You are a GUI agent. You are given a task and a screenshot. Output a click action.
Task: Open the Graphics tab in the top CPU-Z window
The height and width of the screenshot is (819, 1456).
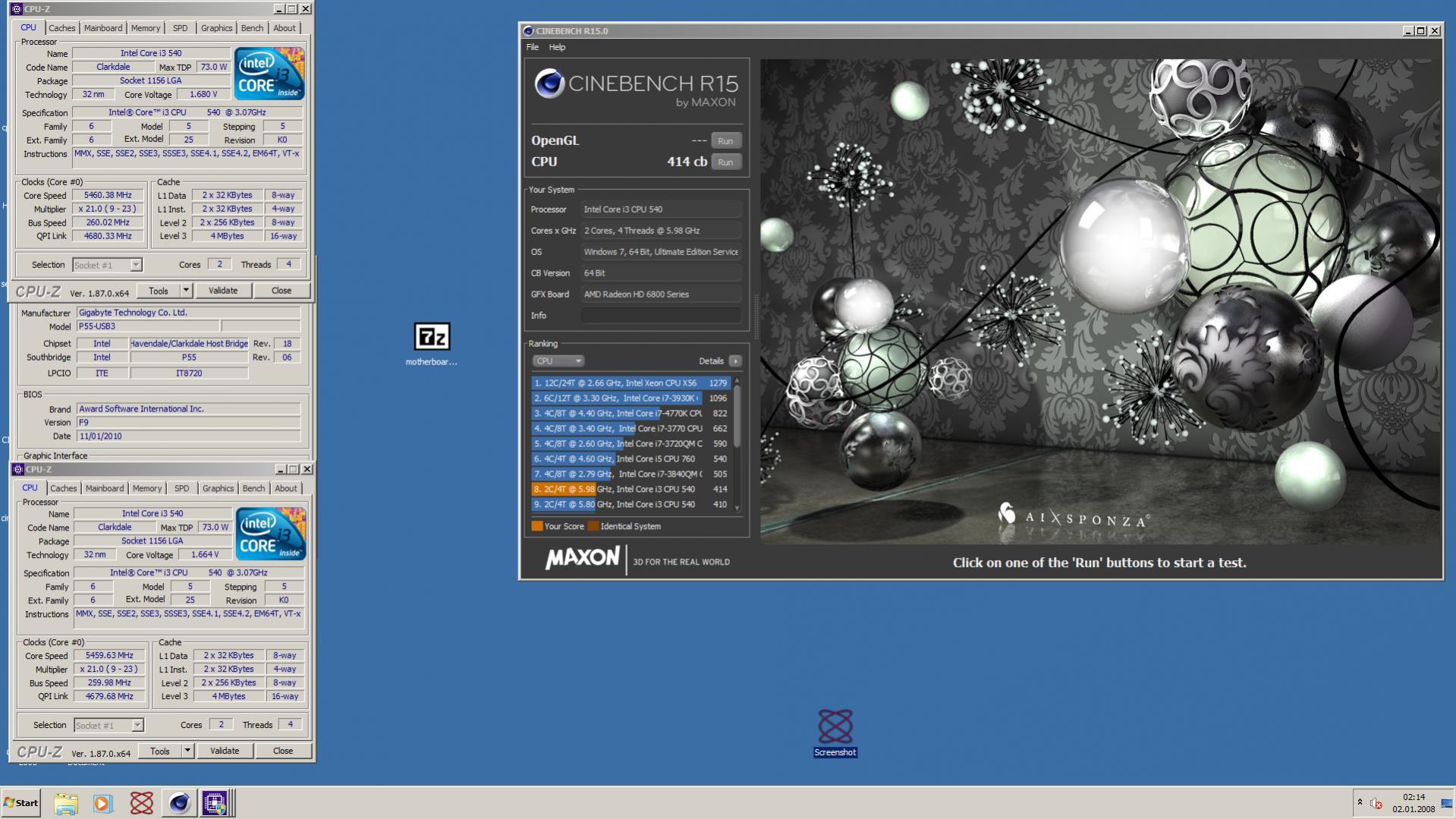(216, 28)
